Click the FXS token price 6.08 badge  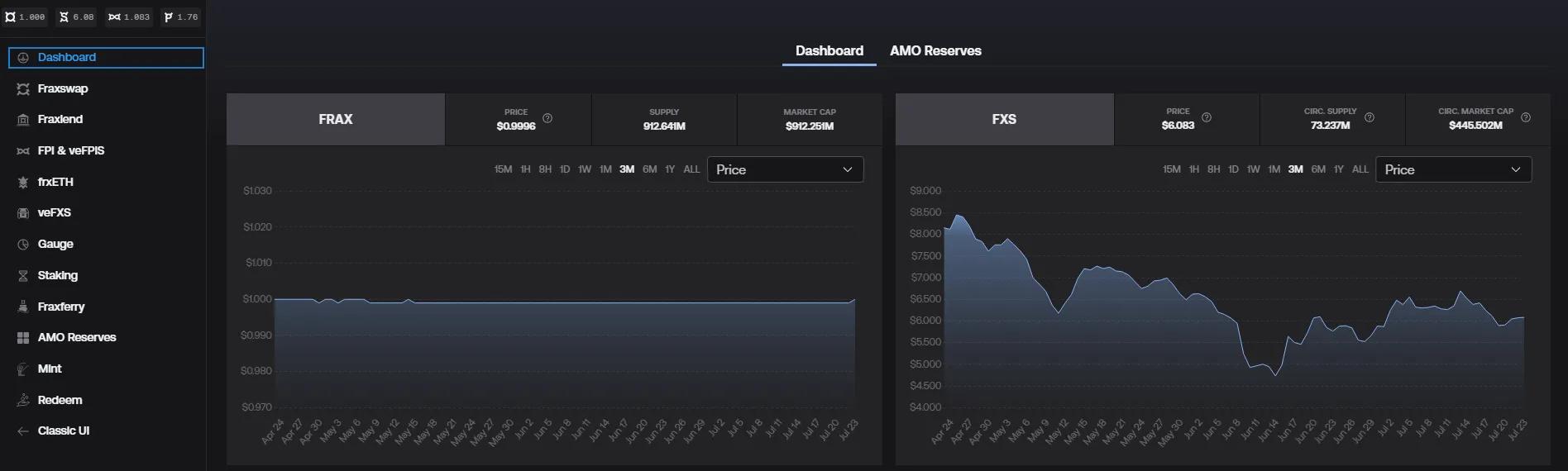pos(77,17)
